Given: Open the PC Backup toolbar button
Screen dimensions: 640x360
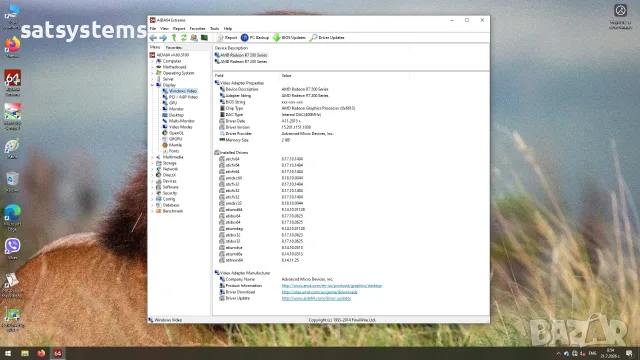Looking at the screenshot, I should (255, 38).
